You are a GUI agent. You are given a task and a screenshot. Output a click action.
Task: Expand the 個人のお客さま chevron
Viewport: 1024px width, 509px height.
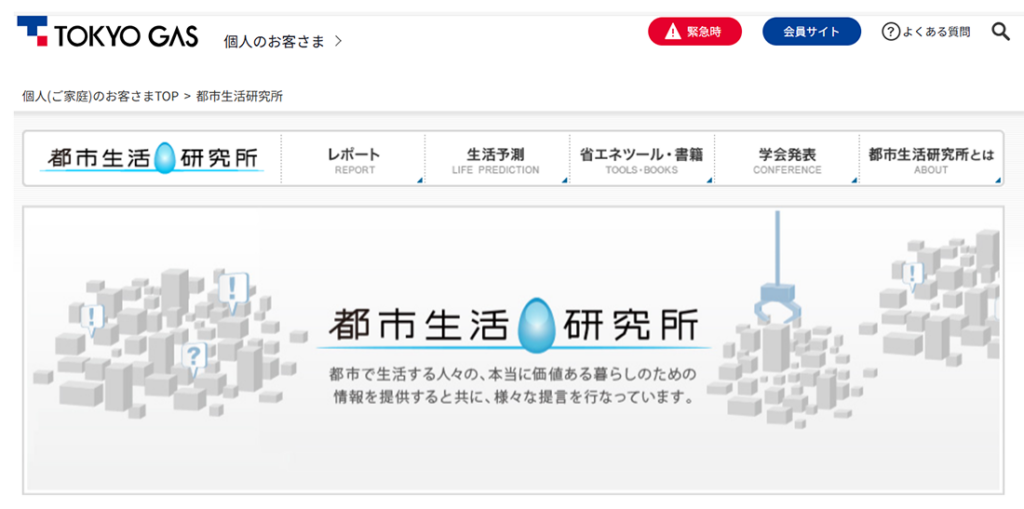(338, 41)
